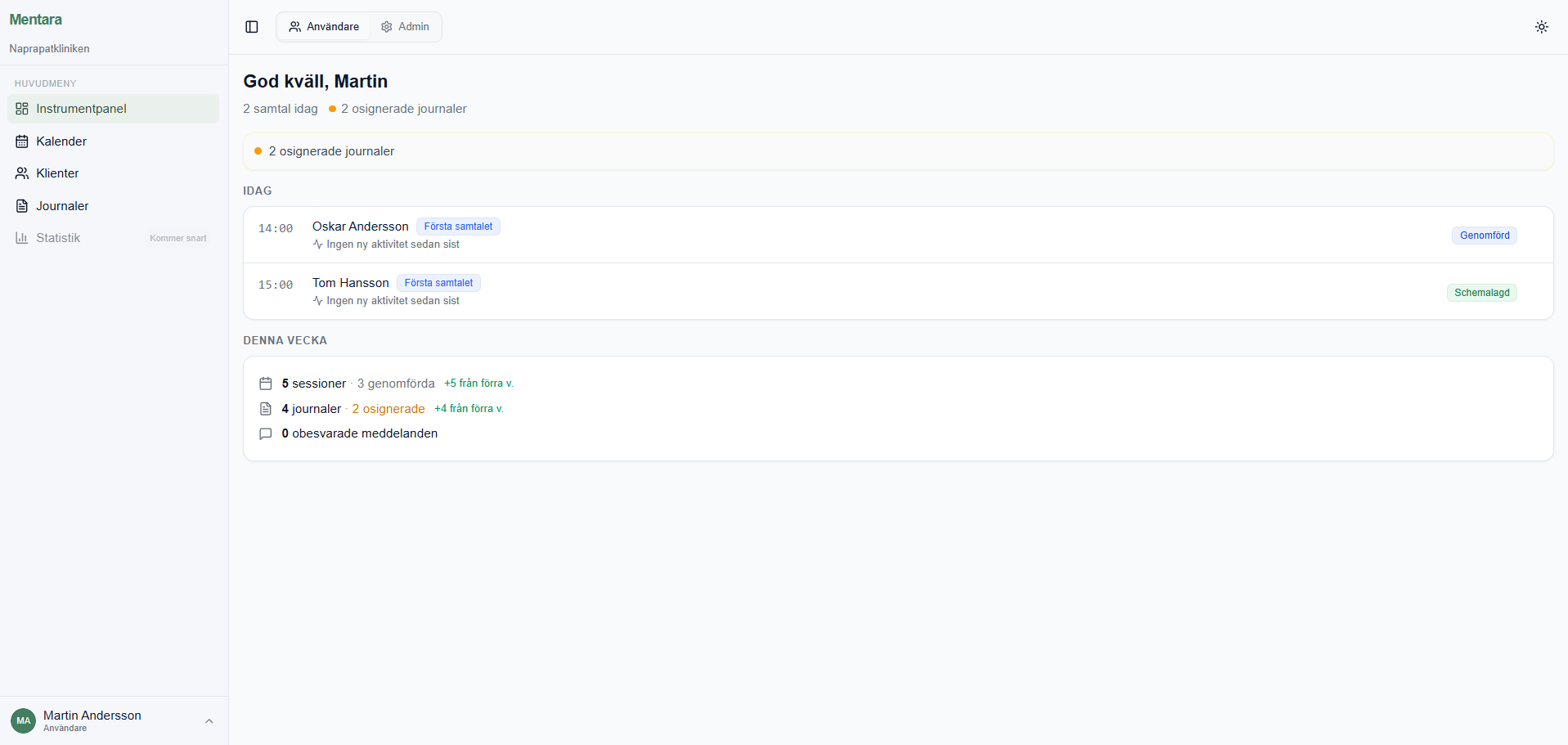Click the MA avatar circle

click(x=23, y=720)
